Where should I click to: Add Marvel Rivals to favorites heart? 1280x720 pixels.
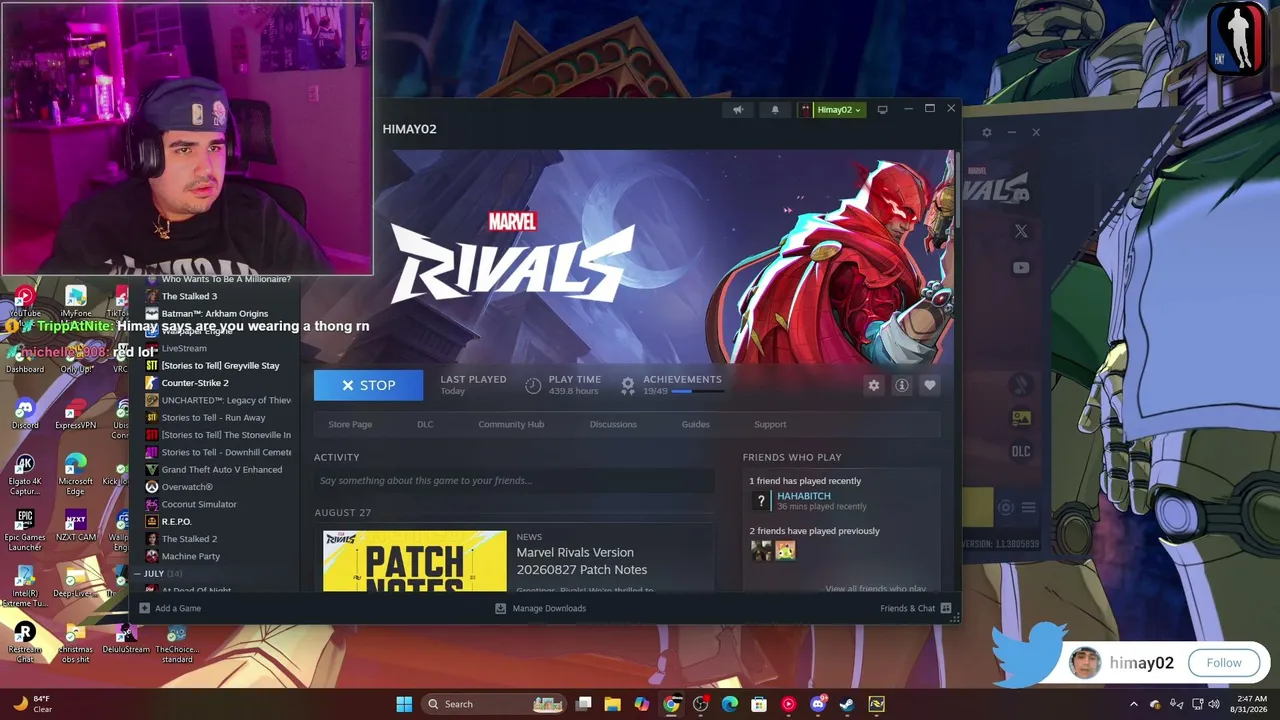coord(930,385)
